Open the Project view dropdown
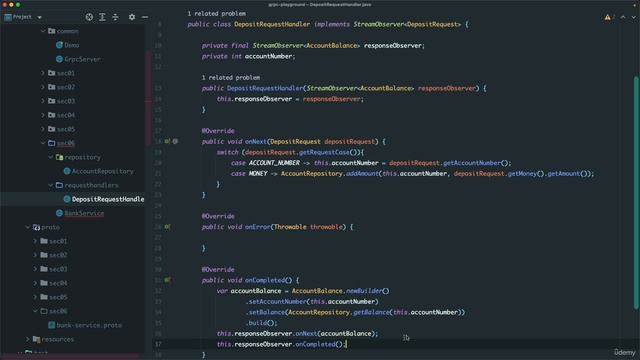 (40, 17)
